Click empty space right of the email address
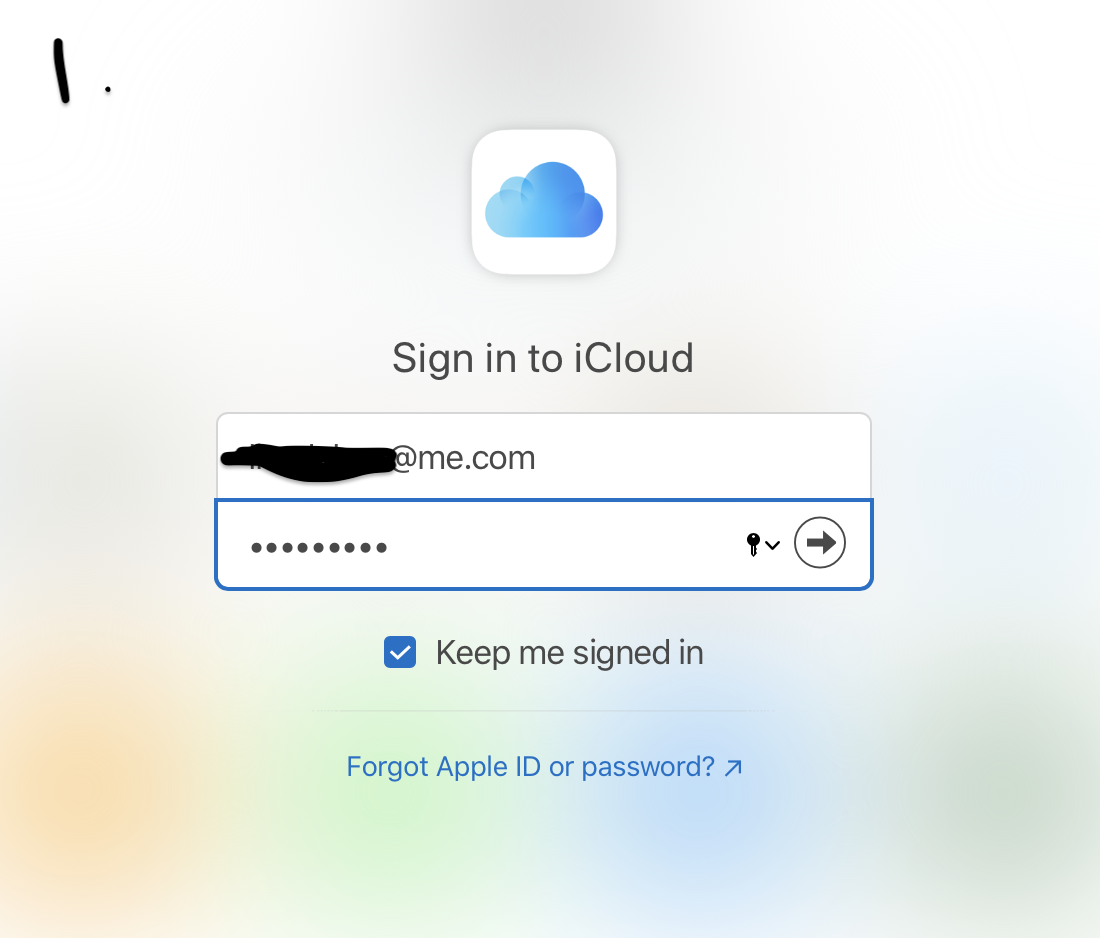This screenshot has height=938, width=1100. [x=702, y=457]
